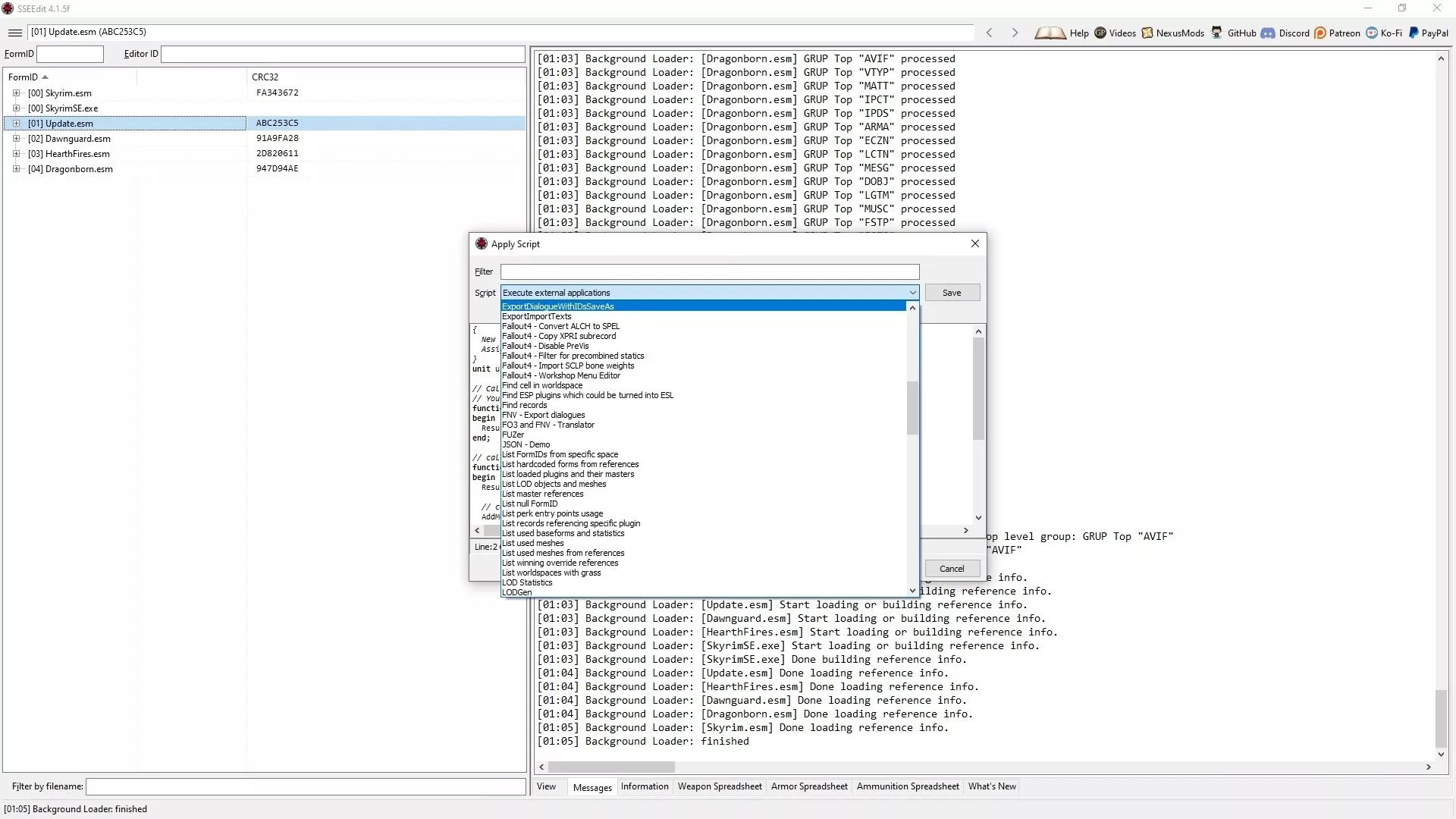Viewport: 1456px width, 819px height.
Task: Click the script dropdown list scrollbar thumb
Action: 912,408
